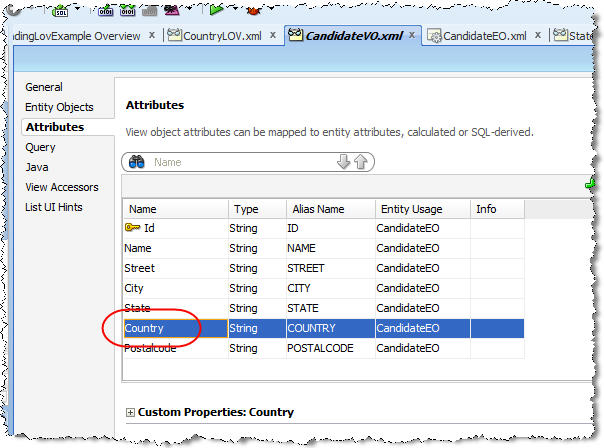Expand Custom Properties: Country section

[130, 412]
